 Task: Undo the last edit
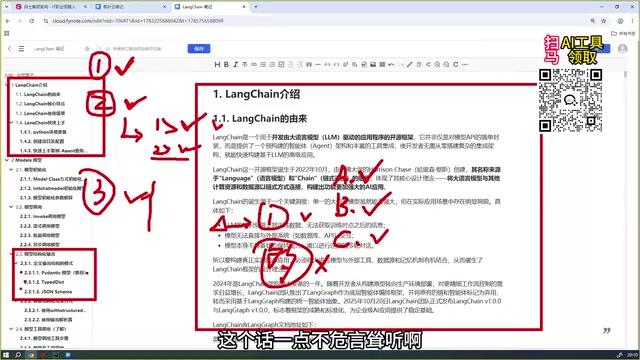pyautogui.click(x=391, y=64)
